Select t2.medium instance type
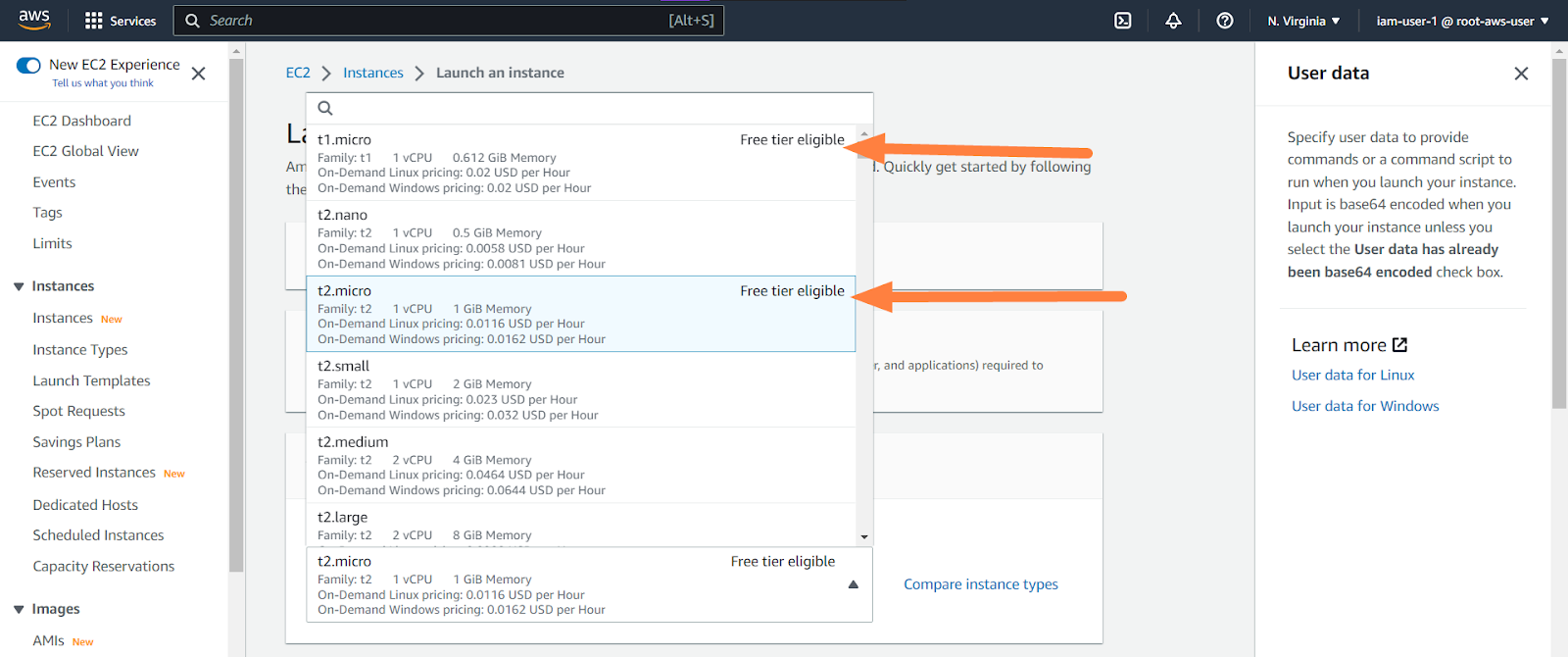 pyautogui.click(x=581, y=465)
